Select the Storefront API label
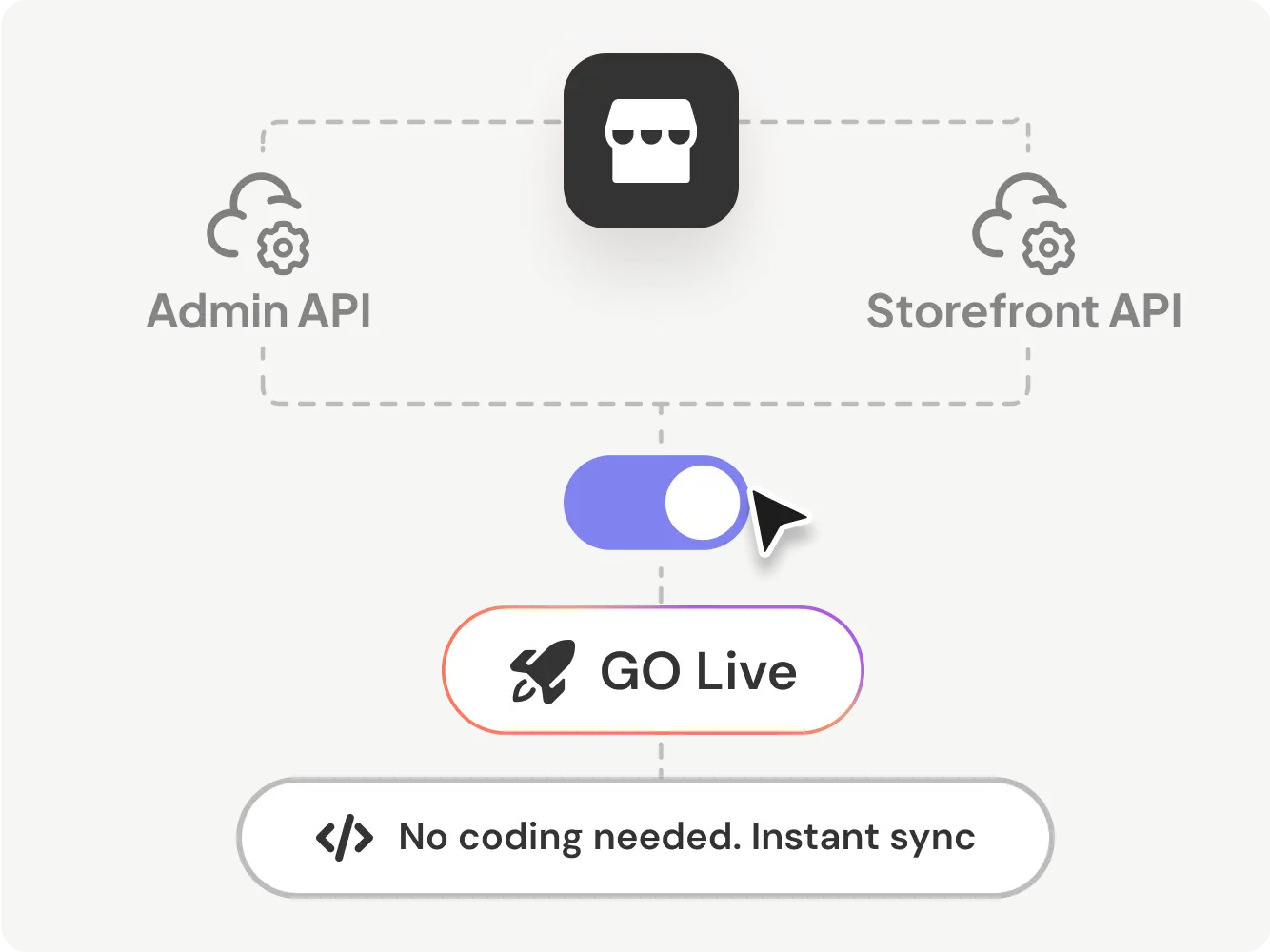Image resolution: width=1270 pixels, height=952 pixels. point(1024,311)
